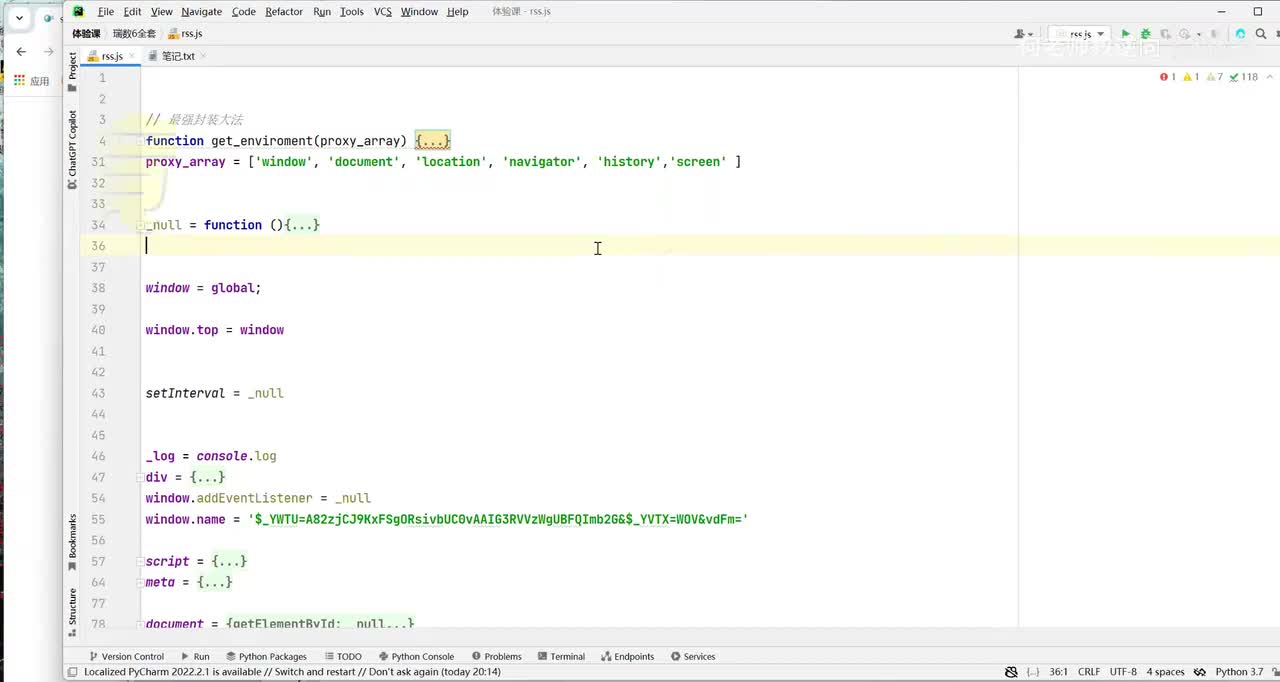Close the rss.js editor tab
Viewport: 1280px width, 682px height.
(x=132, y=56)
